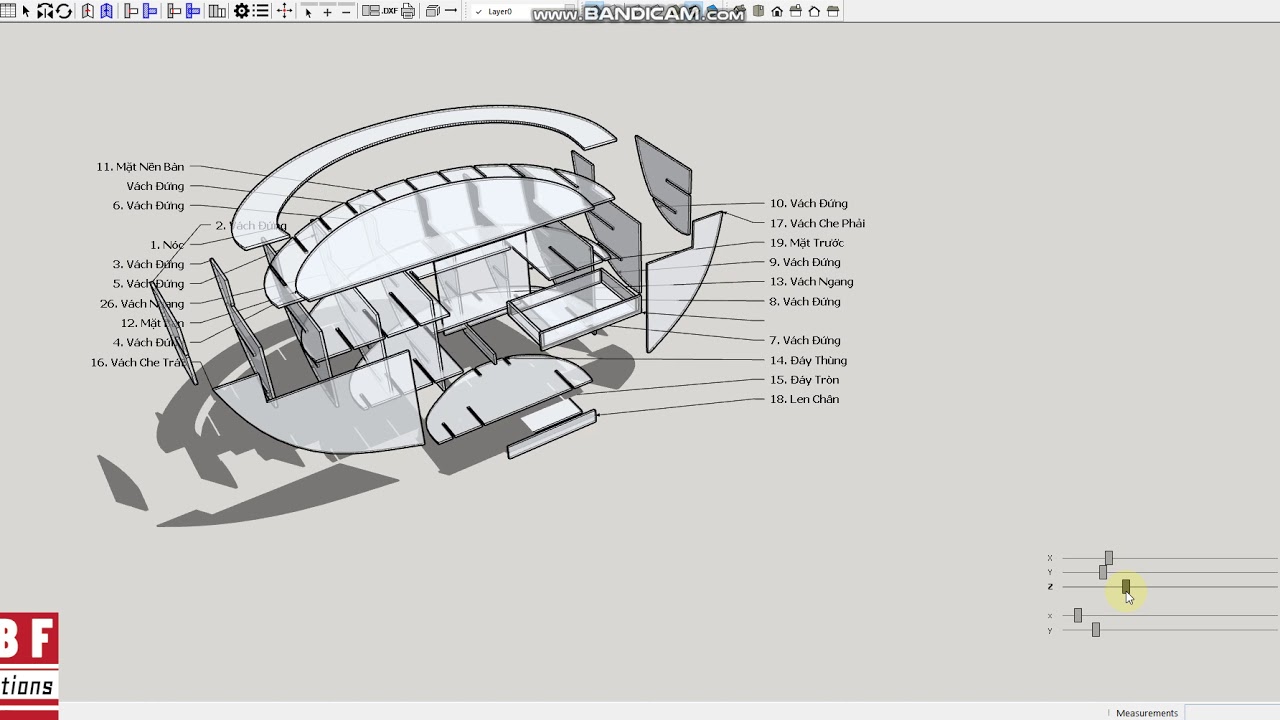The width and height of the screenshot is (1280, 720).
Task: Click the minus icon in the toolbar
Action: click(x=346, y=13)
